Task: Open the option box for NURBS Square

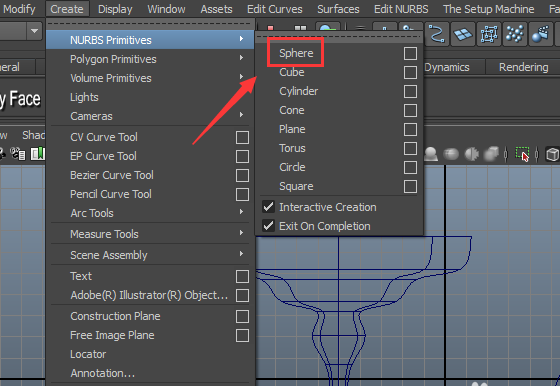Action: coord(410,186)
